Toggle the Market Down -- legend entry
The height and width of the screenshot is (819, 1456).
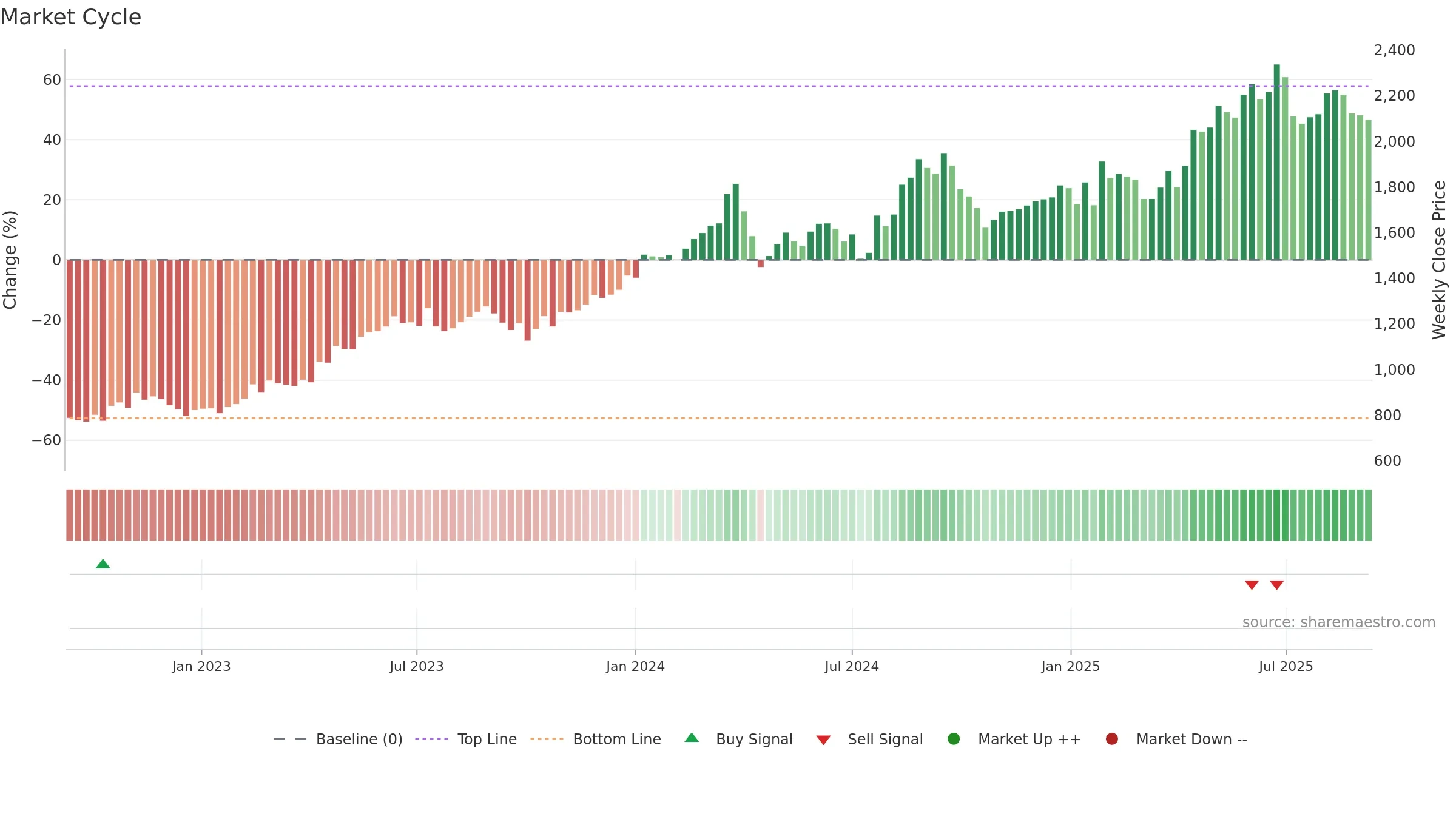(x=1176, y=739)
